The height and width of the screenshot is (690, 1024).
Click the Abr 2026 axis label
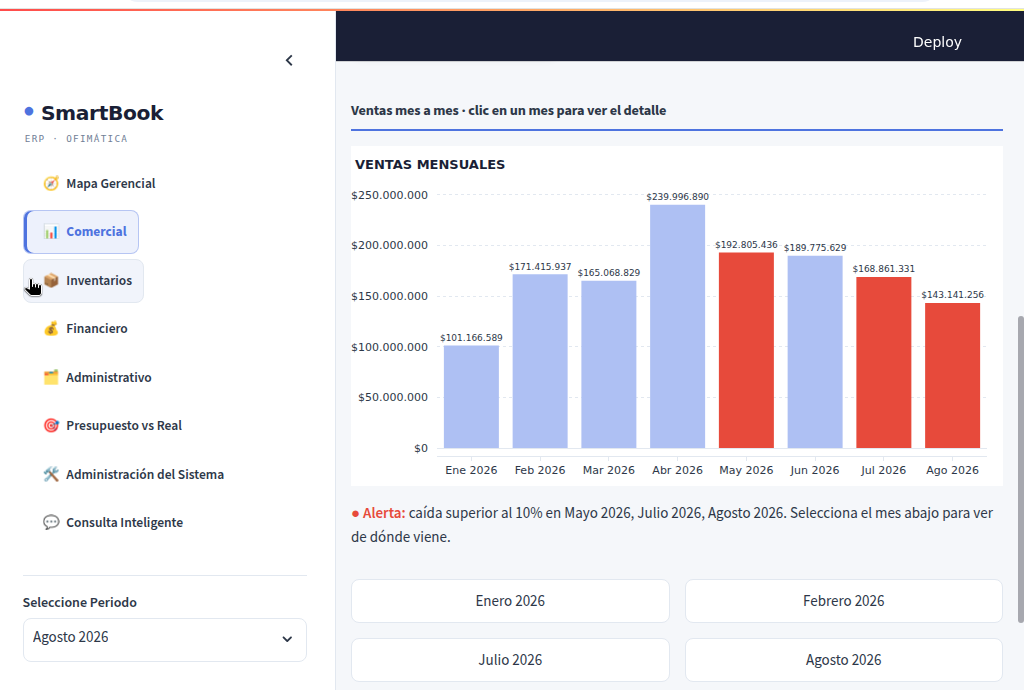(x=677, y=470)
